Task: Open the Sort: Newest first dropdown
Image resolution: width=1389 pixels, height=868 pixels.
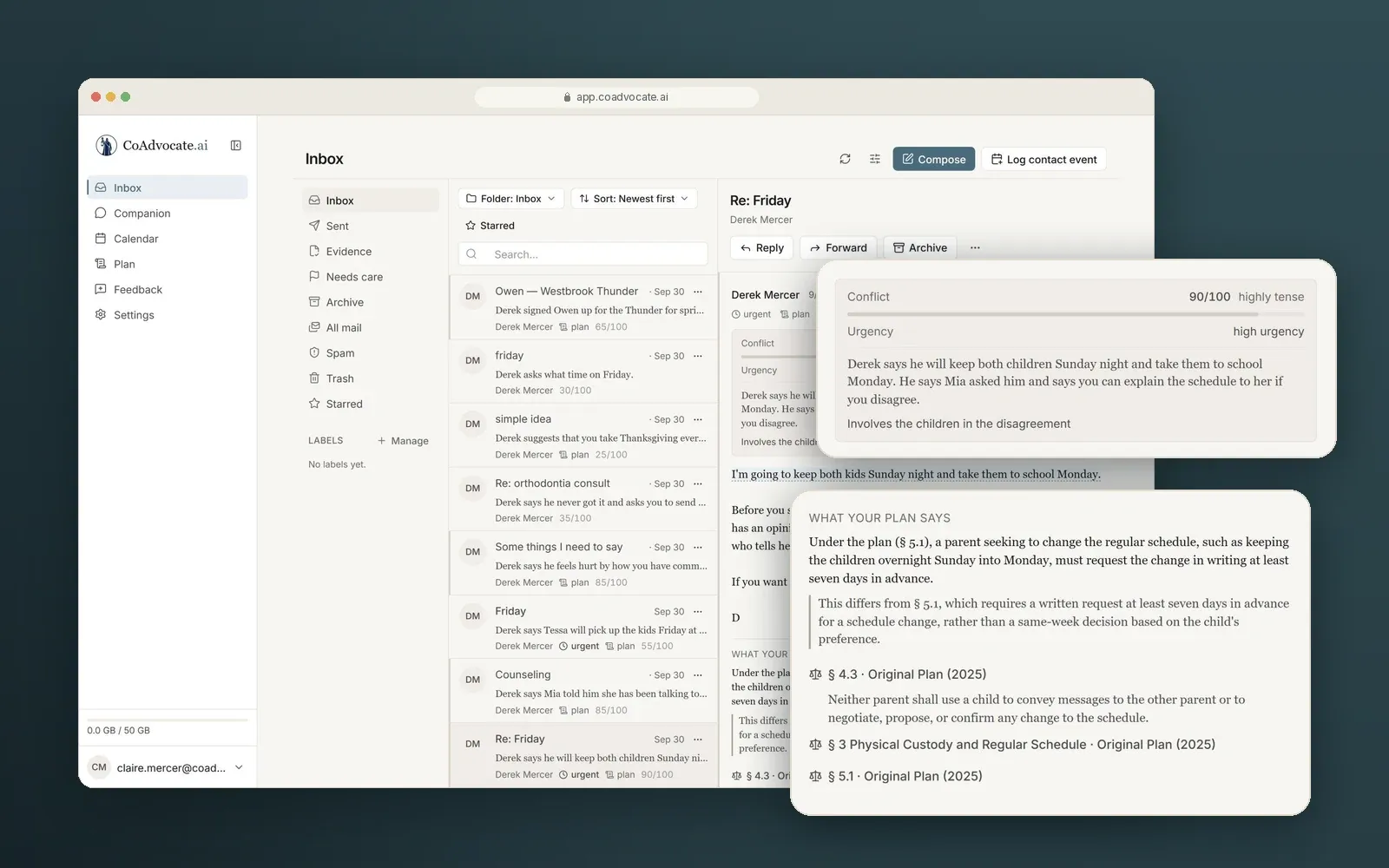Action: 634,199
